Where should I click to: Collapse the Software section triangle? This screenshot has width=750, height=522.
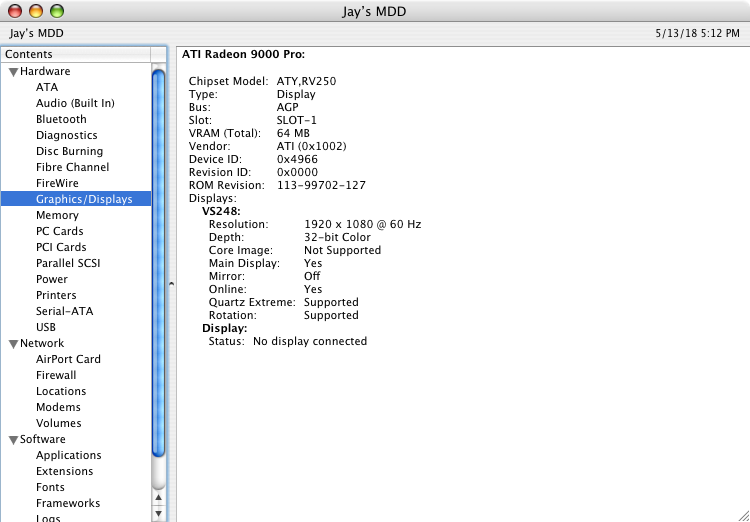coord(13,440)
